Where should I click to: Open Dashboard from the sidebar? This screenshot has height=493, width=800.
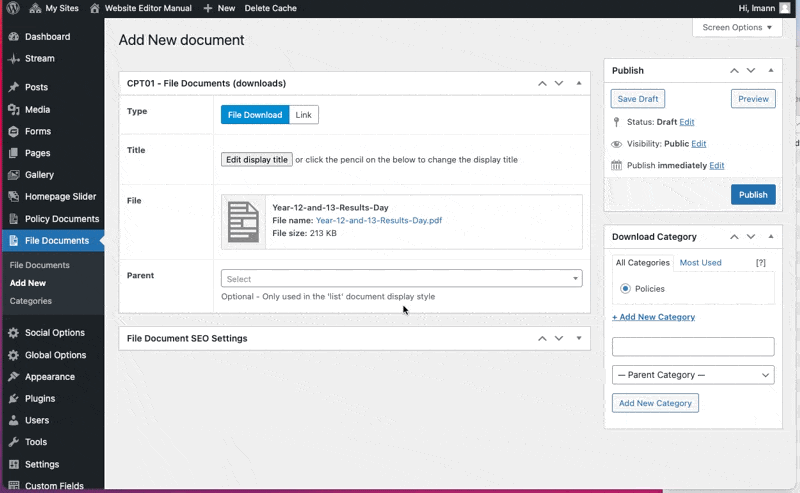(47, 37)
